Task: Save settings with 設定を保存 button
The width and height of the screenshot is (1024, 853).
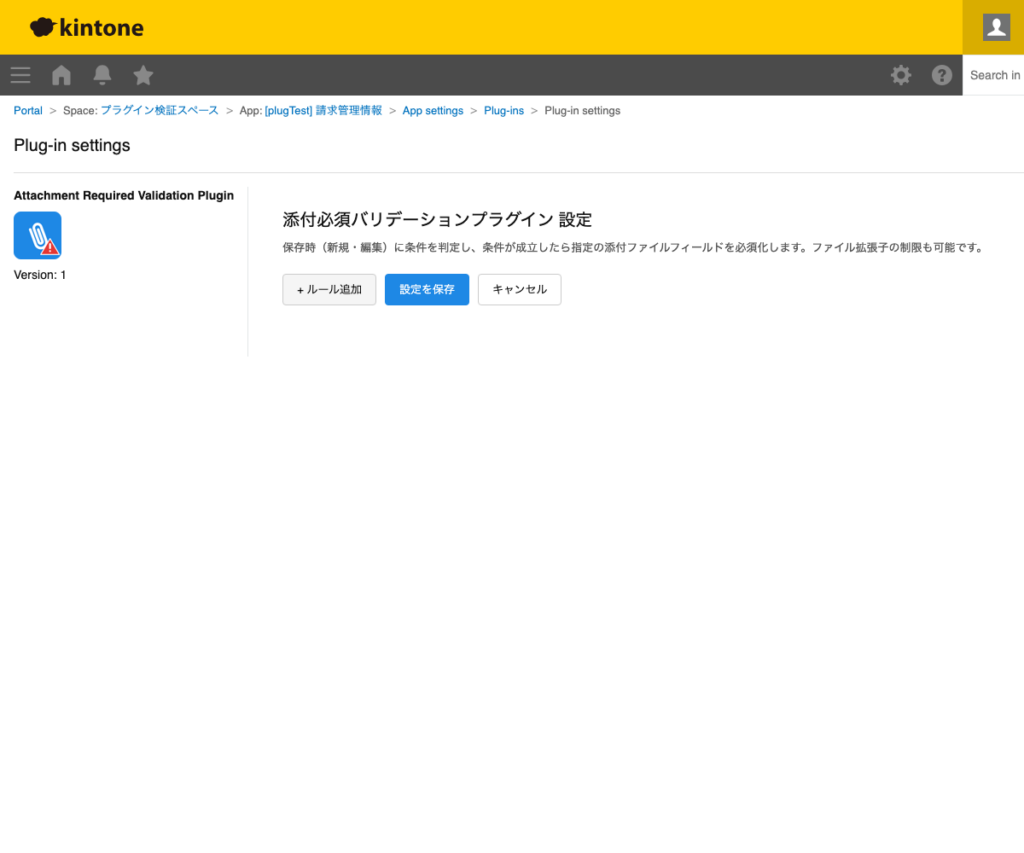Action: pyautogui.click(x=426, y=289)
